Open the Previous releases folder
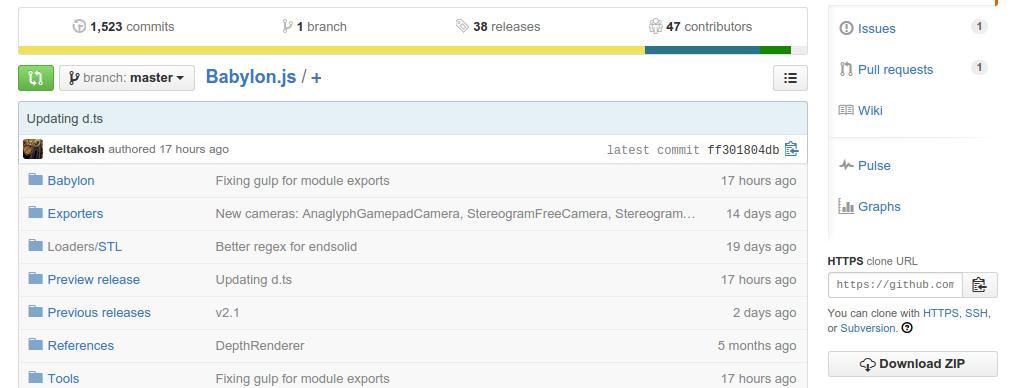This screenshot has height=388, width=1019. point(99,313)
